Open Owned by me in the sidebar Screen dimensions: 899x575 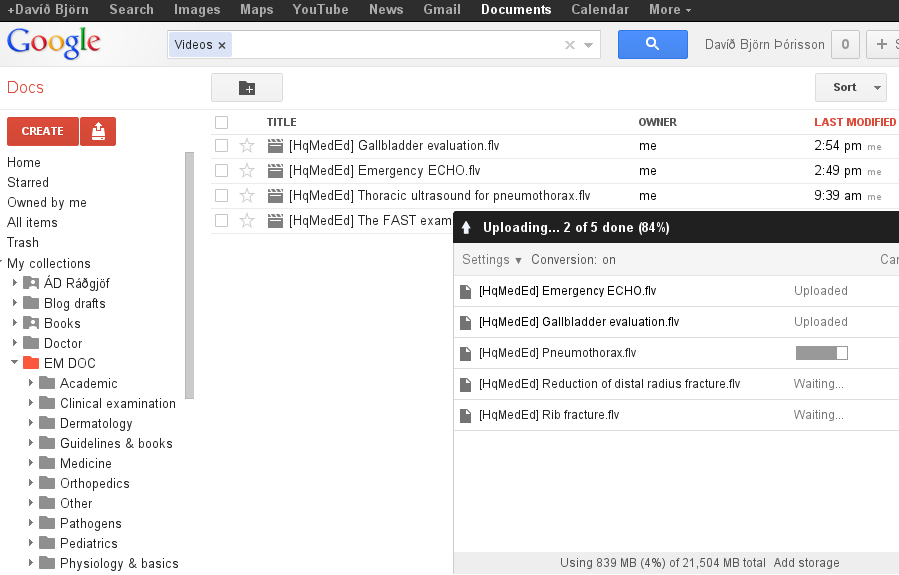click(x=46, y=203)
